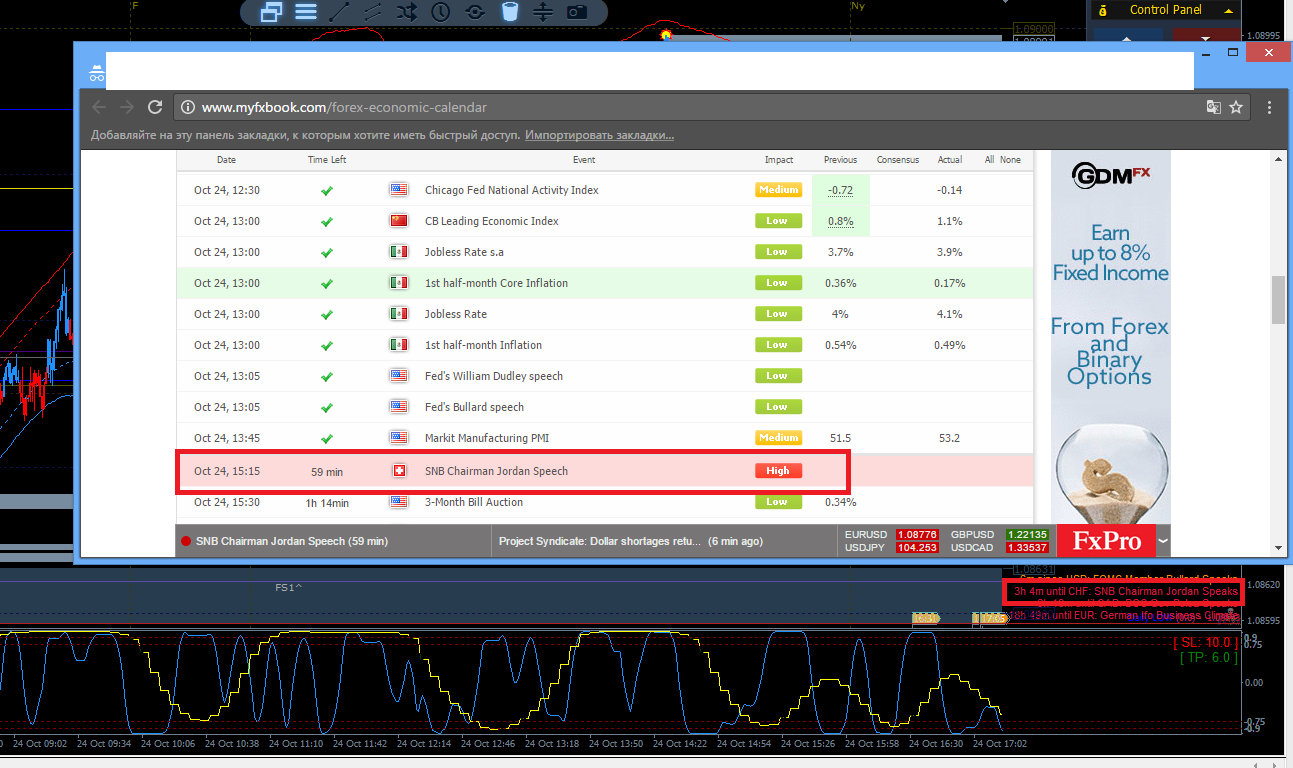Click the blue up-arrow buy button
1293x768 pixels.
coord(1126,36)
